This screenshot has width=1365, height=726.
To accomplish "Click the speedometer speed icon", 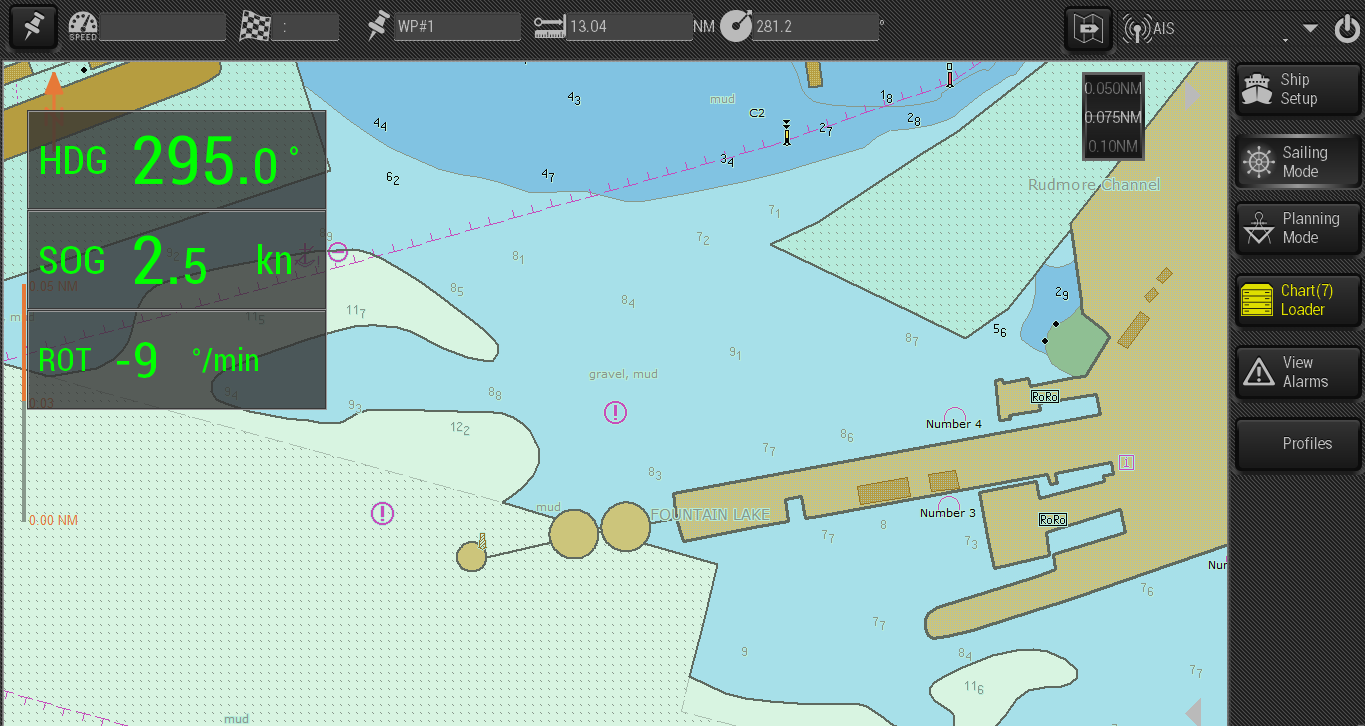I will [83, 27].
